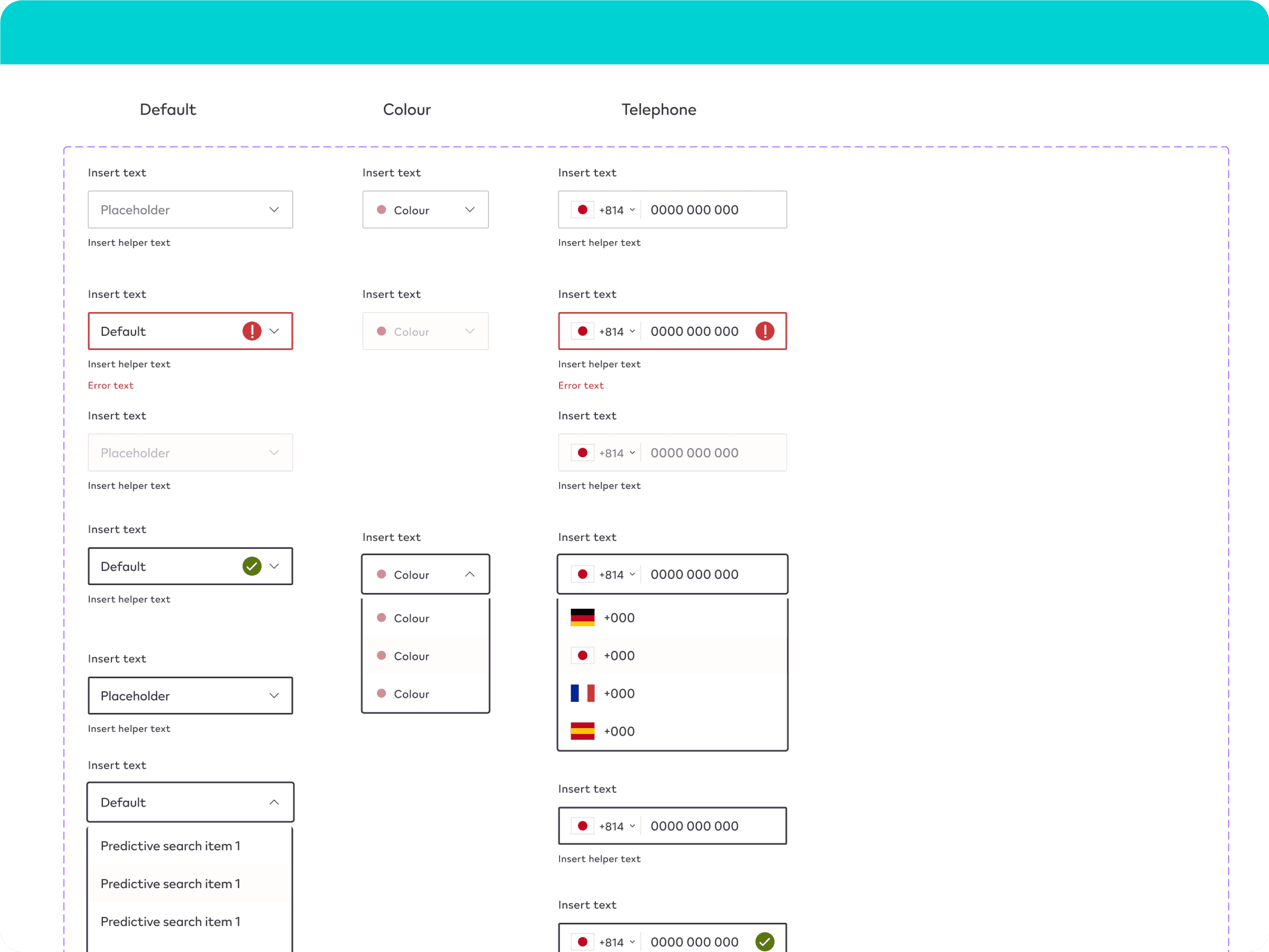The width and height of the screenshot is (1269, 952).
Task: Click the number input in the error telephone field
Action: click(694, 332)
